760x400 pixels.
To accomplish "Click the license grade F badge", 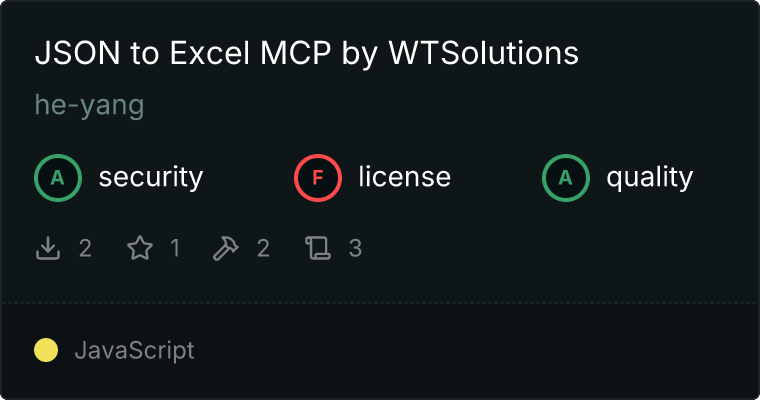I will (x=318, y=178).
